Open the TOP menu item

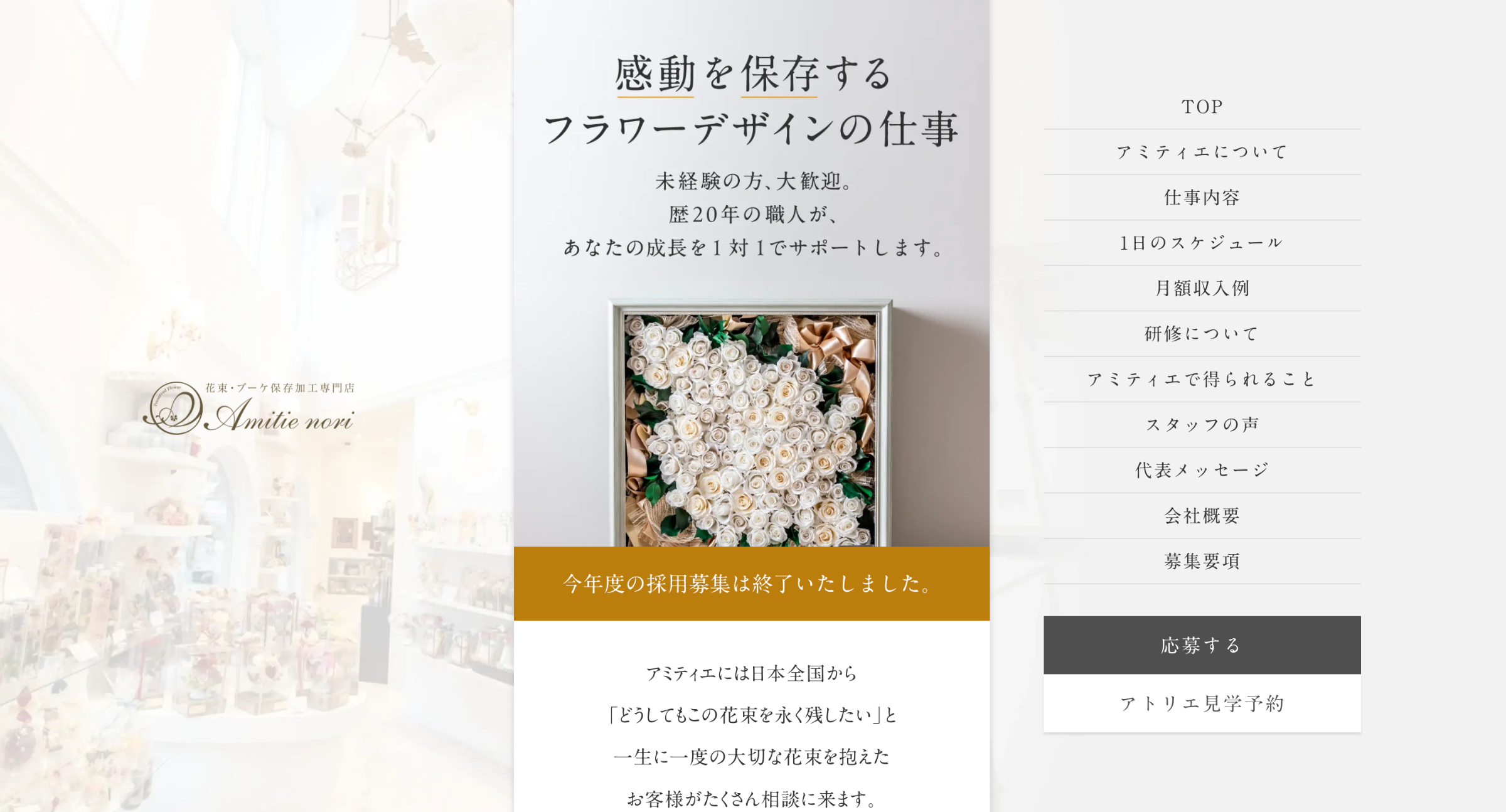[x=1202, y=107]
